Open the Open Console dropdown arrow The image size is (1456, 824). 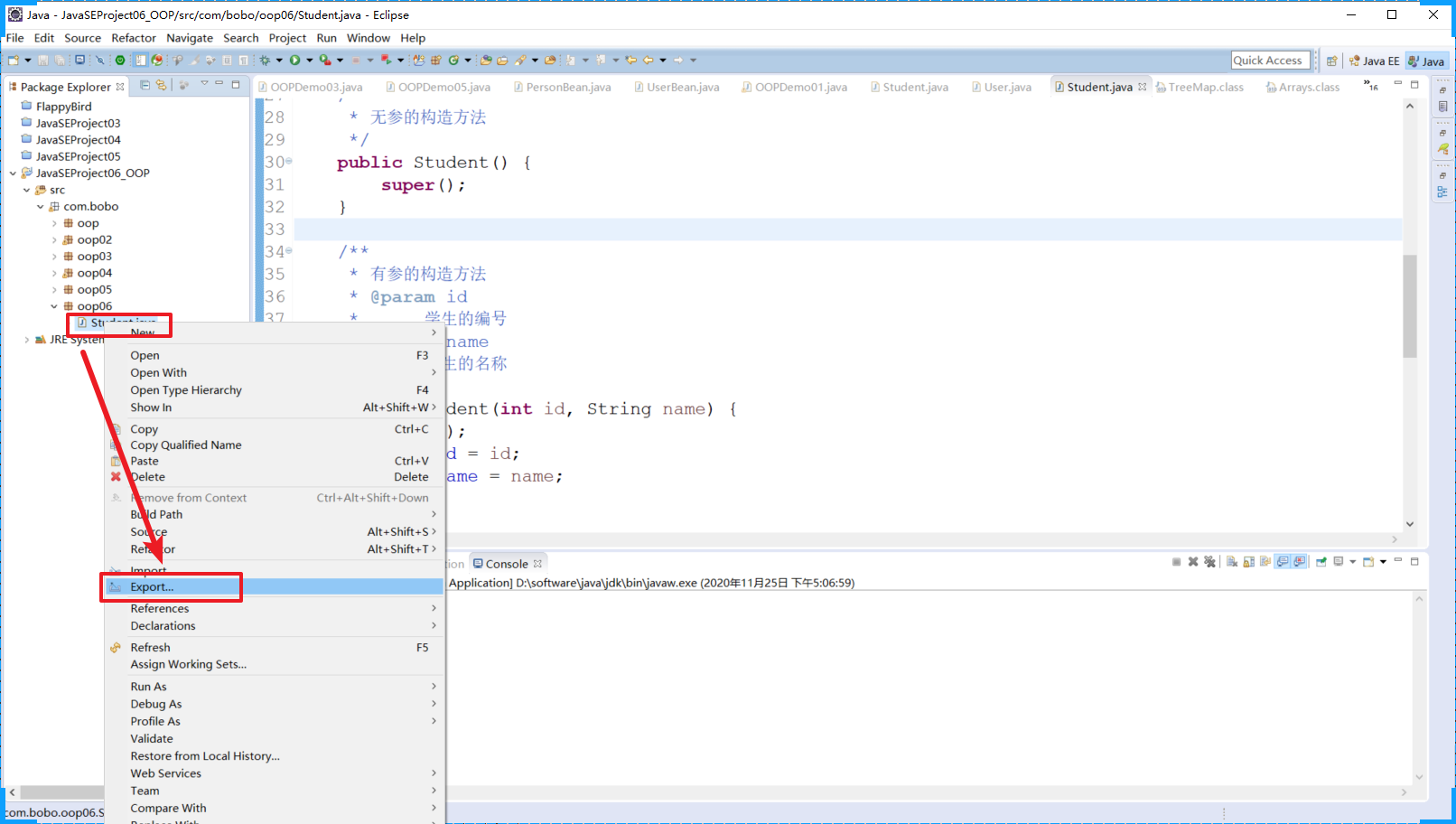click(x=1383, y=562)
